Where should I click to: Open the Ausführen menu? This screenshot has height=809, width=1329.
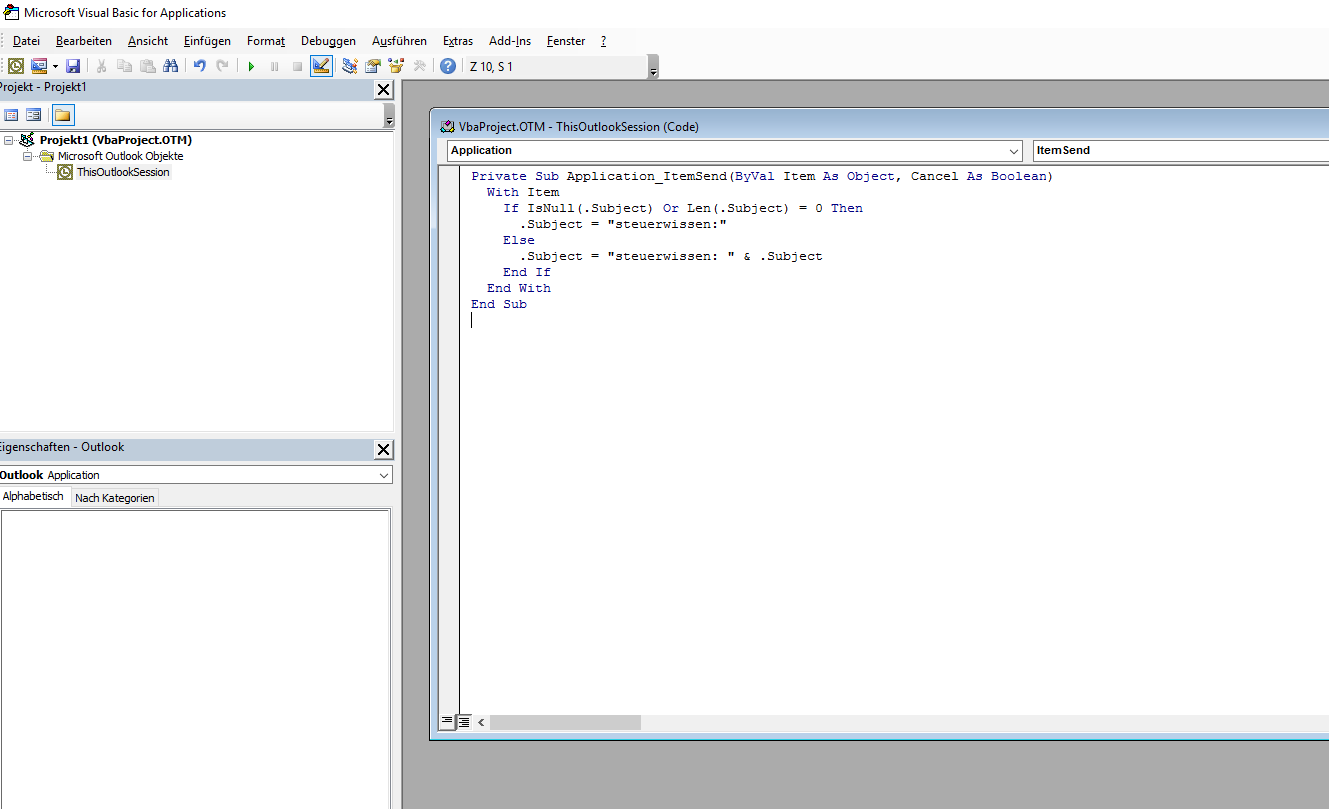pos(399,41)
